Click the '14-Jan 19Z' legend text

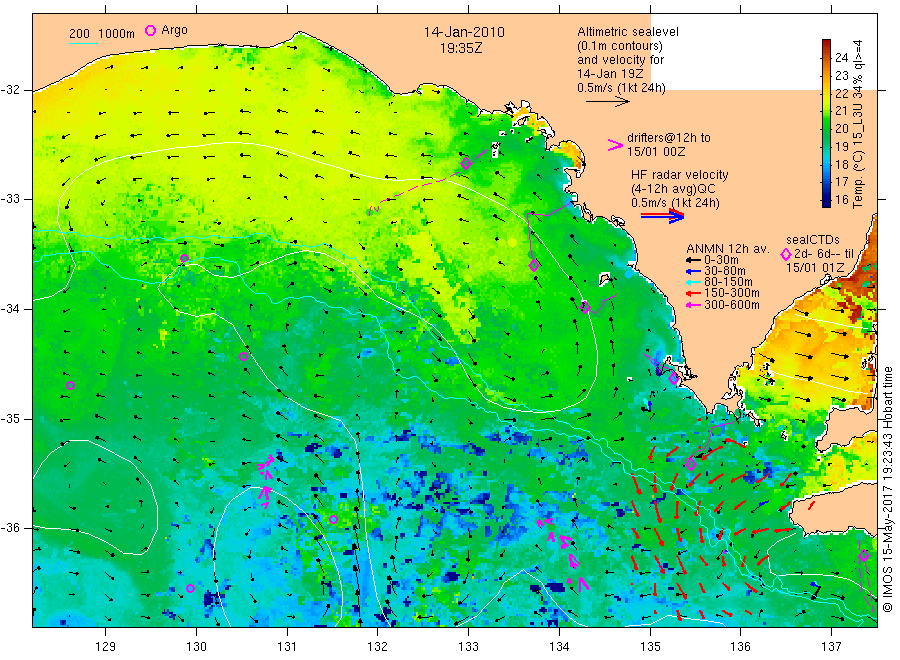(610, 74)
